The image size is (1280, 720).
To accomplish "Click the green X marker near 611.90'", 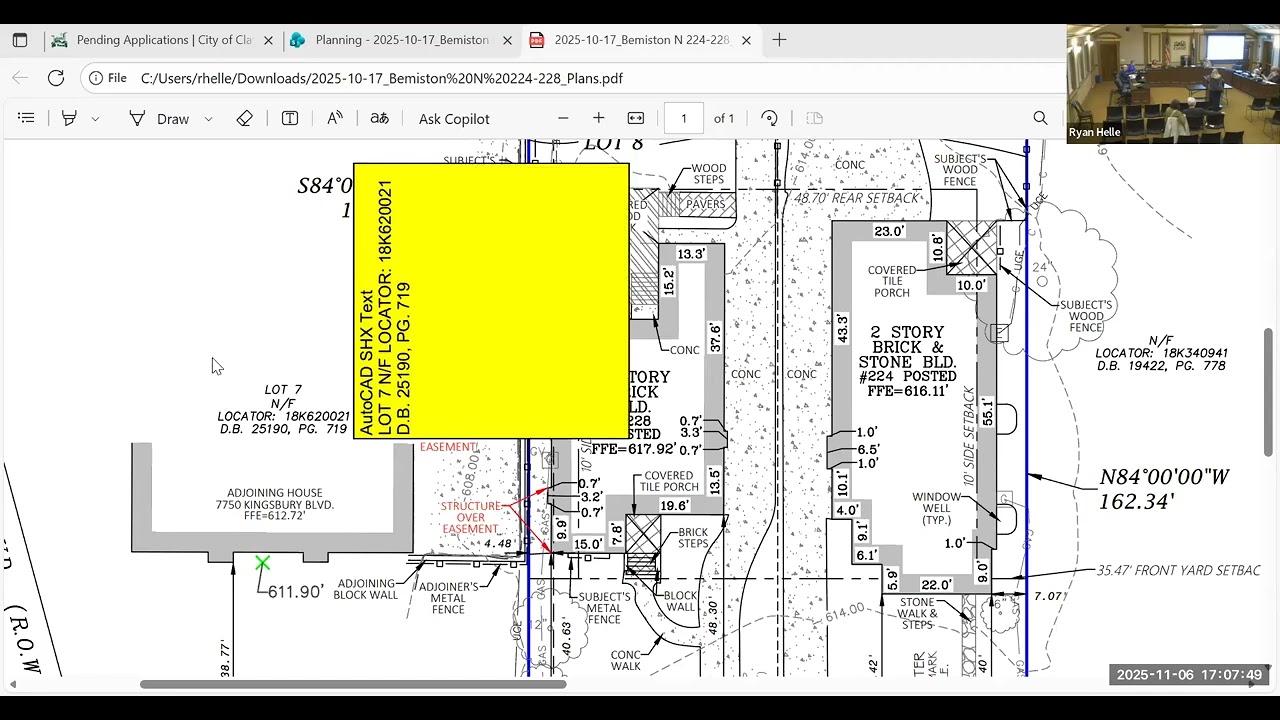I will pos(262,564).
